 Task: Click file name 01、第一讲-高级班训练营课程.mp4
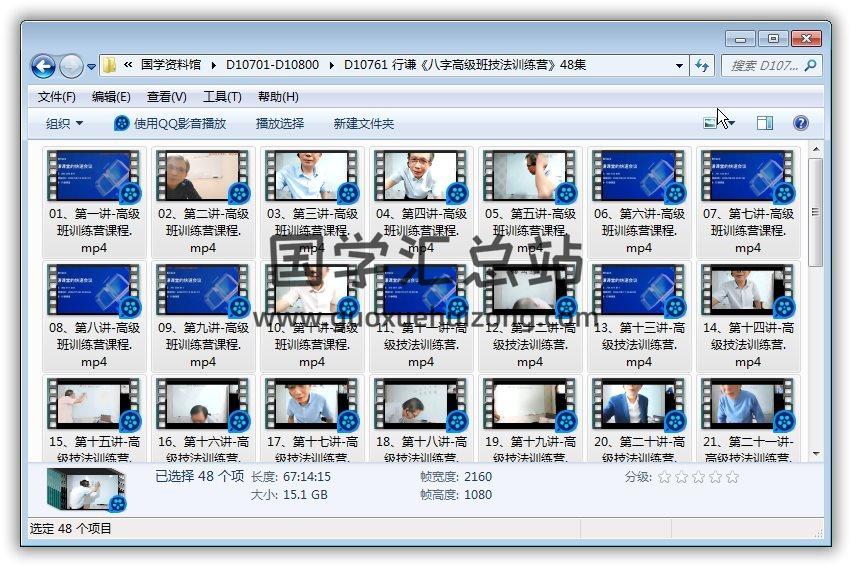coord(94,230)
